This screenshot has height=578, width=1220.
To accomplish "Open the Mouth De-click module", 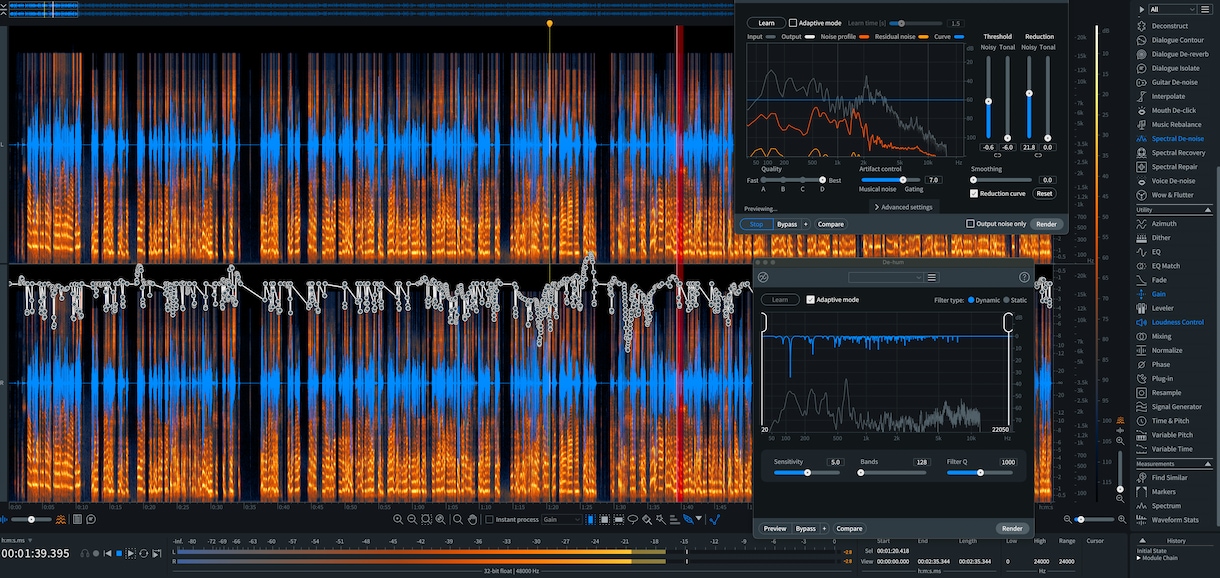I will click(x=1173, y=110).
